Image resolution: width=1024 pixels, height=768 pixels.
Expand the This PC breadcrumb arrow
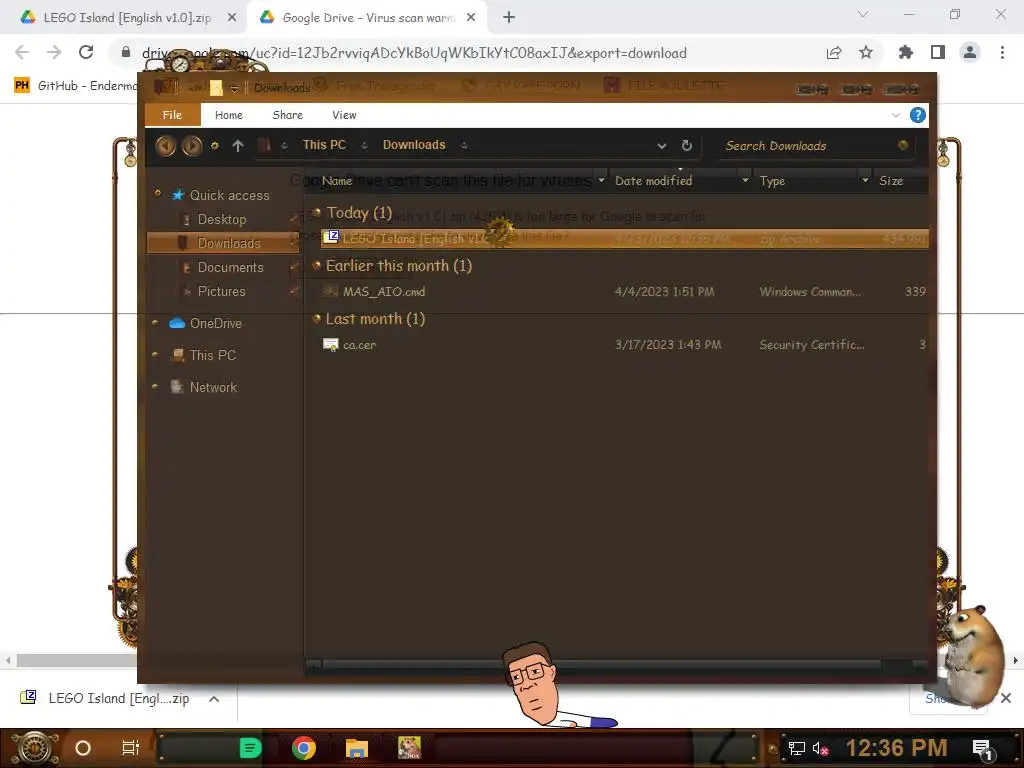(x=364, y=146)
